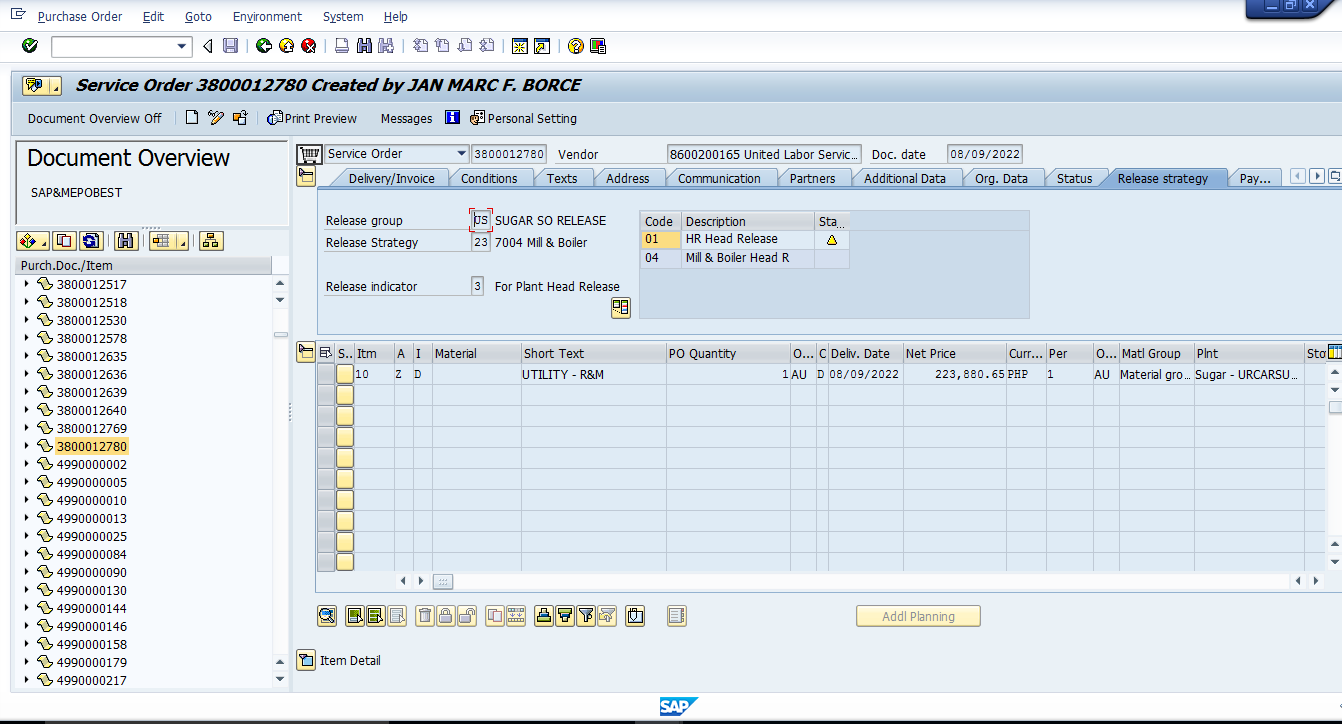
Task: Select the row selector for item 10
Action: click(x=326, y=374)
